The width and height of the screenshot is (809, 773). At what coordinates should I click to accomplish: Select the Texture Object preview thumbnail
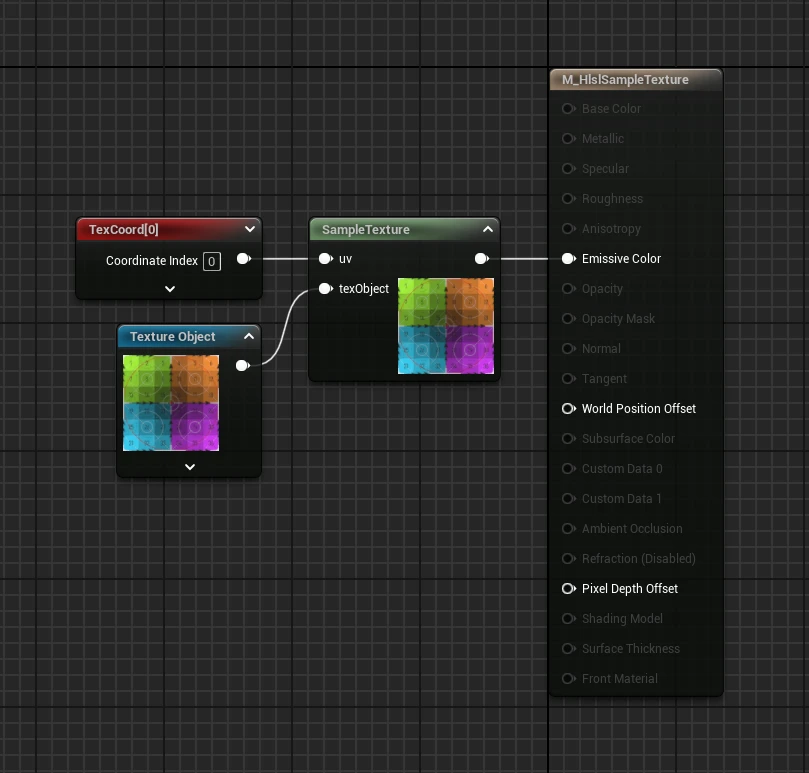coord(171,403)
